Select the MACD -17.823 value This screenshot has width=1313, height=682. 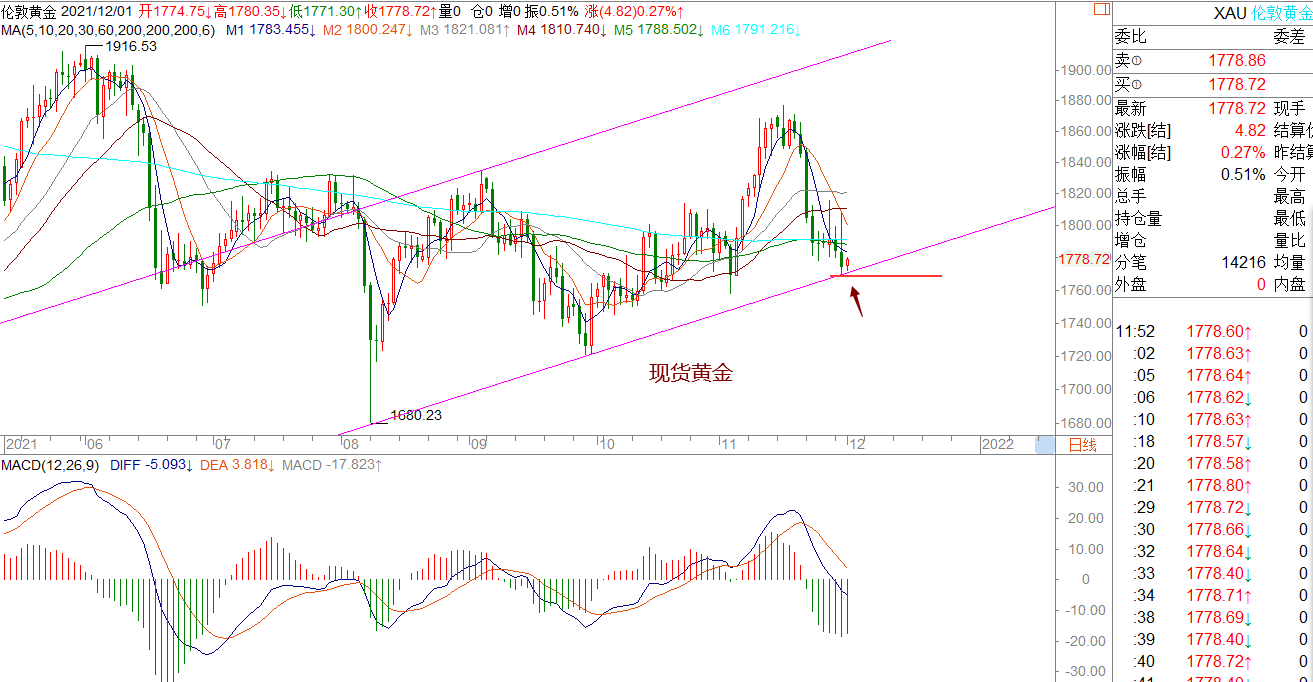pyautogui.click(x=332, y=465)
